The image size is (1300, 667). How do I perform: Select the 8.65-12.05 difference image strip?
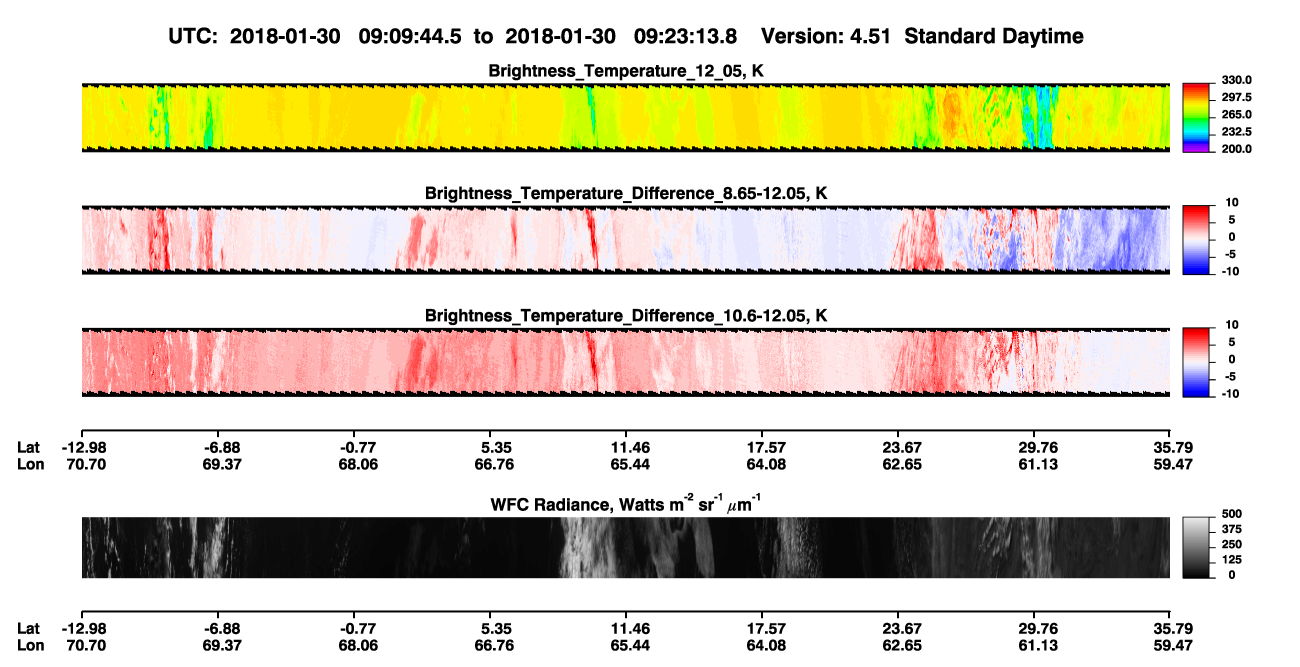coord(625,239)
